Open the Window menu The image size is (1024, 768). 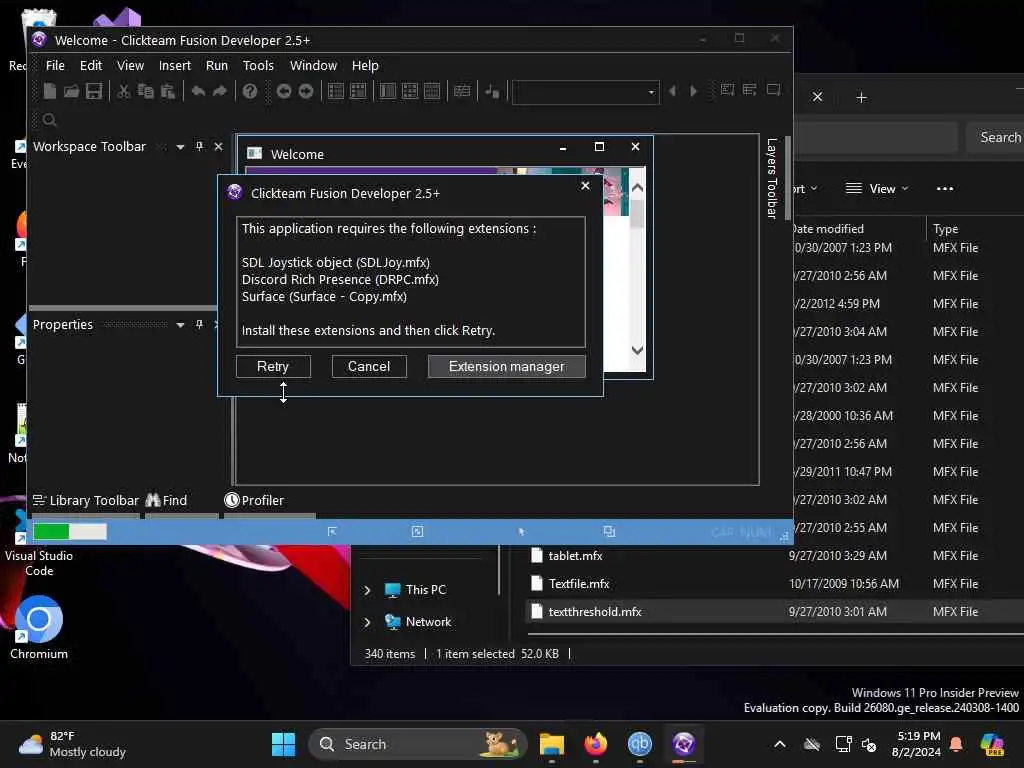point(313,65)
